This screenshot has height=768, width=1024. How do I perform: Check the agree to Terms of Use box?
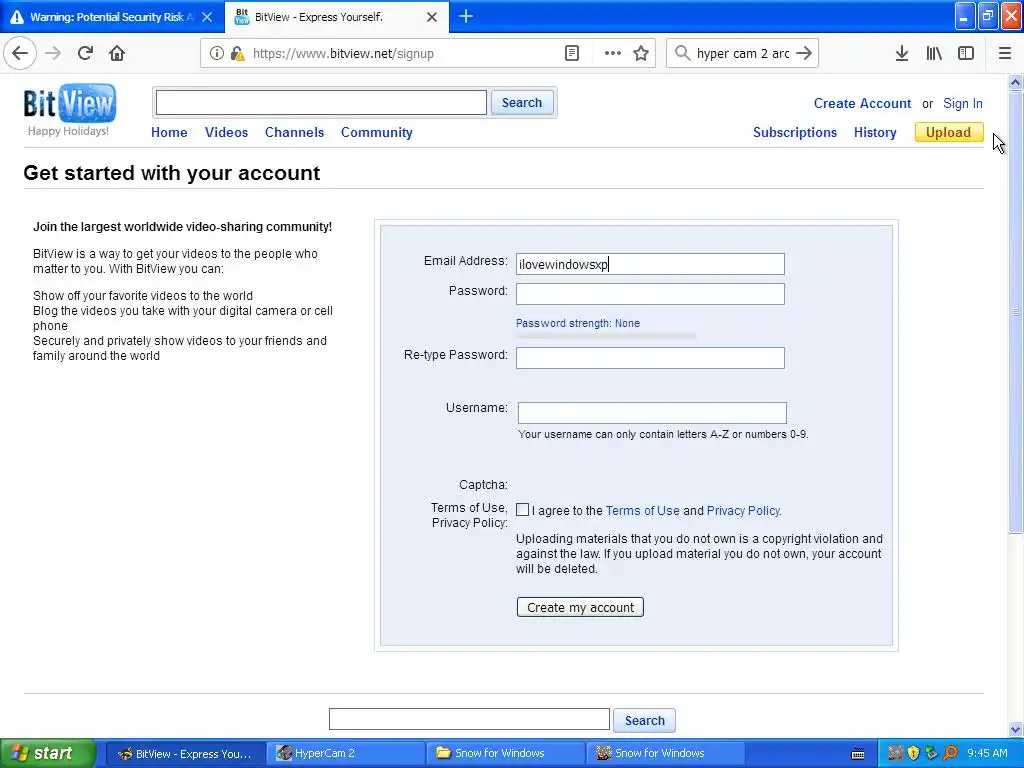[522, 509]
